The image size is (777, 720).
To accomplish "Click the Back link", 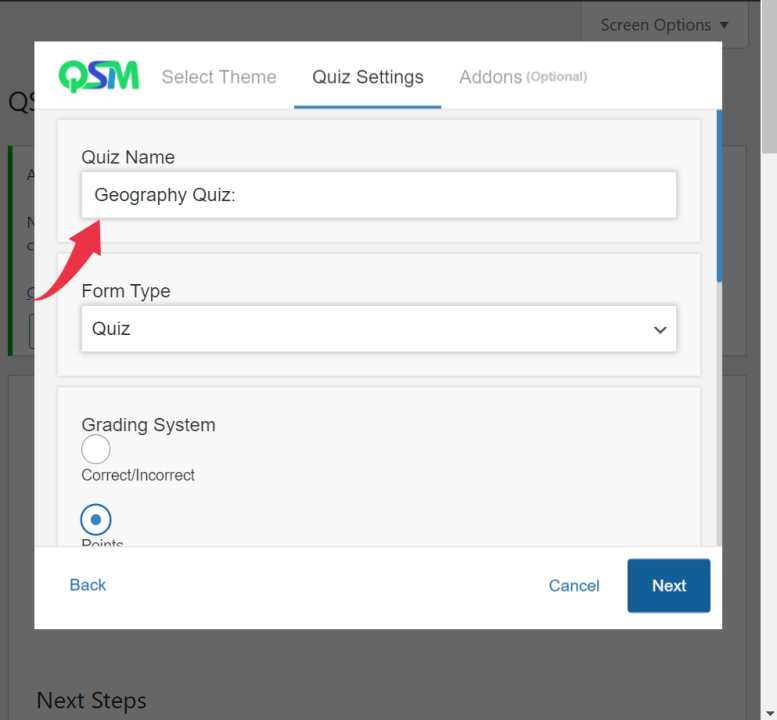I will (88, 585).
